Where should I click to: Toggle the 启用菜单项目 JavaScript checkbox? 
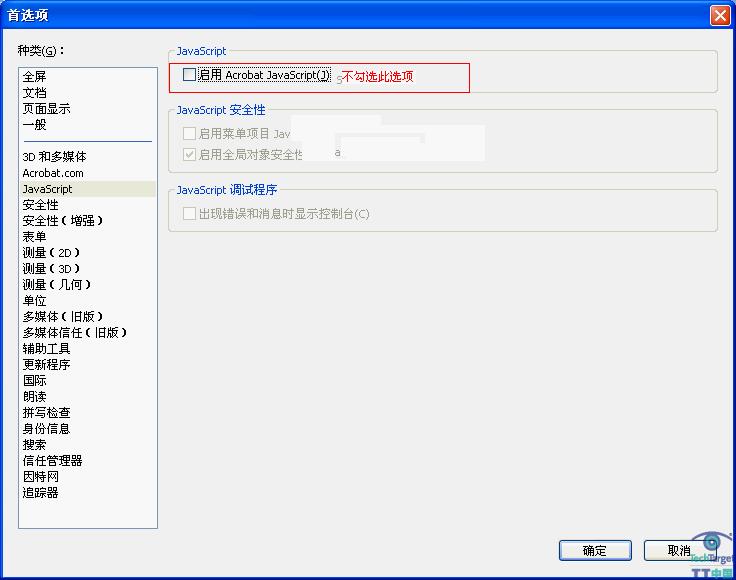pyautogui.click(x=190, y=133)
